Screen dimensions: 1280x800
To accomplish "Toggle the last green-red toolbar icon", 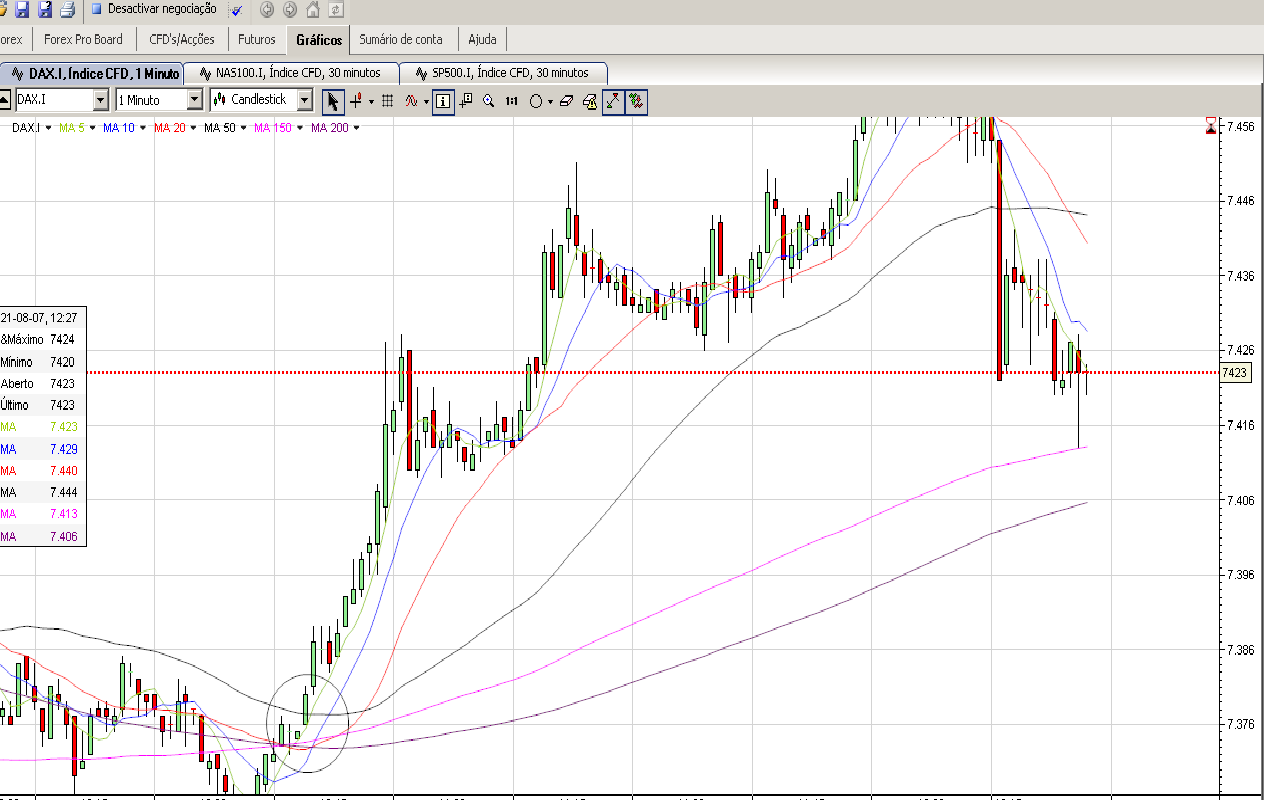I will (x=636, y=101).
